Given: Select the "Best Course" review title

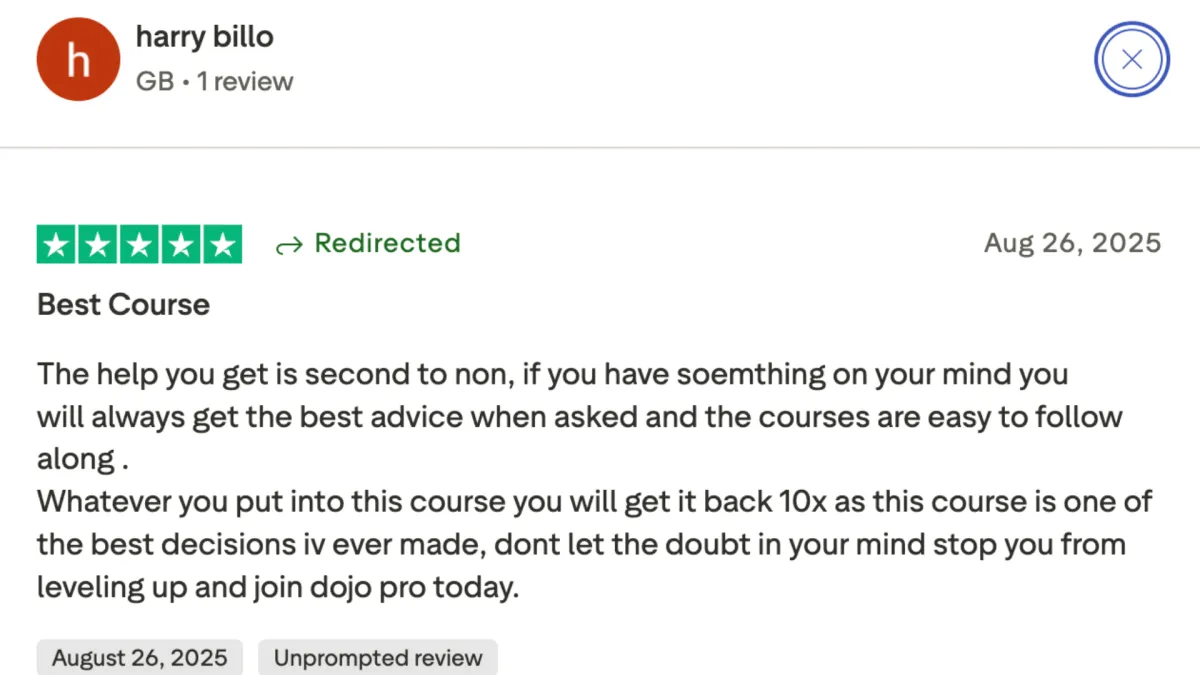Looking at the screenshot, I should (123, 304).
